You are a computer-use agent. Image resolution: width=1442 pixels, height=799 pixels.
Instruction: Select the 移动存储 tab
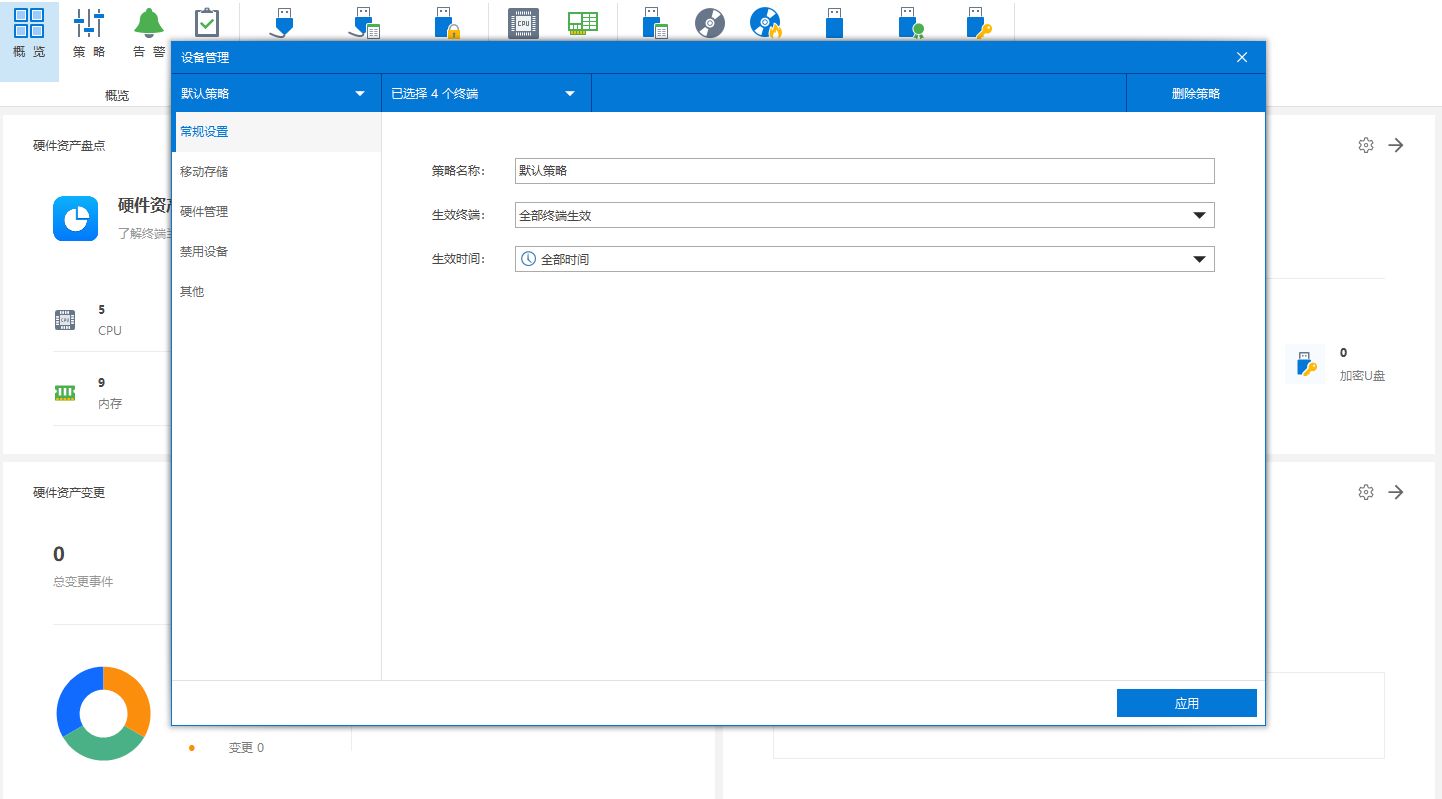(x=276, y=172)
